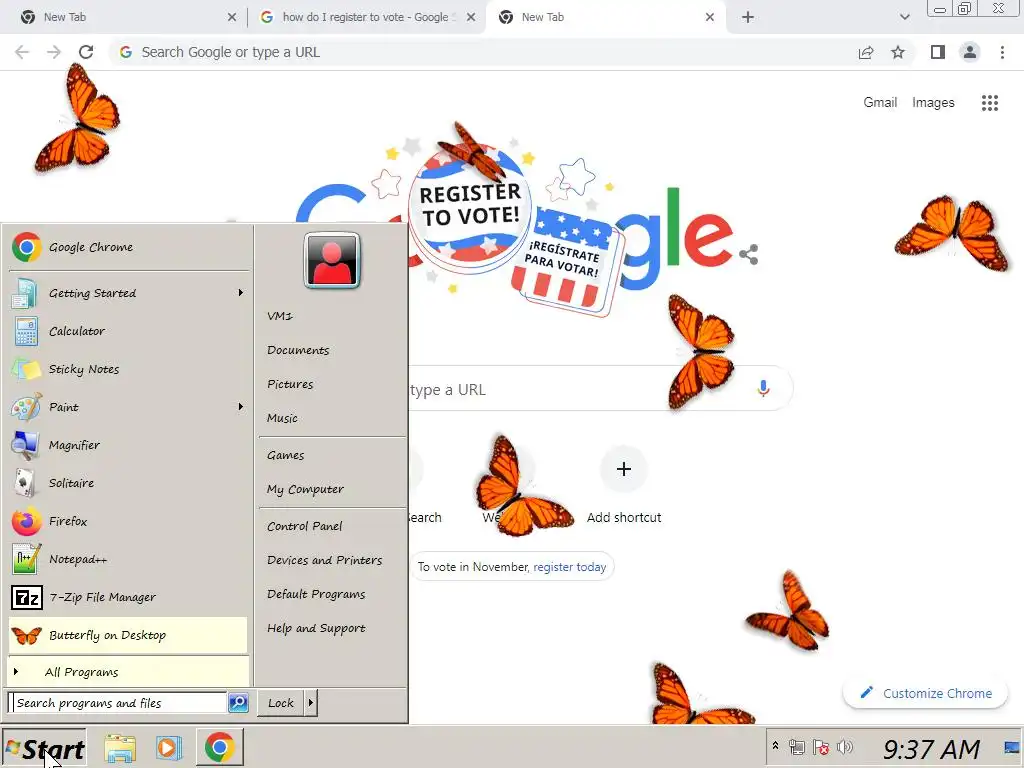
Task: Launch Firefox from Start menu
Action: coord(128,521)
